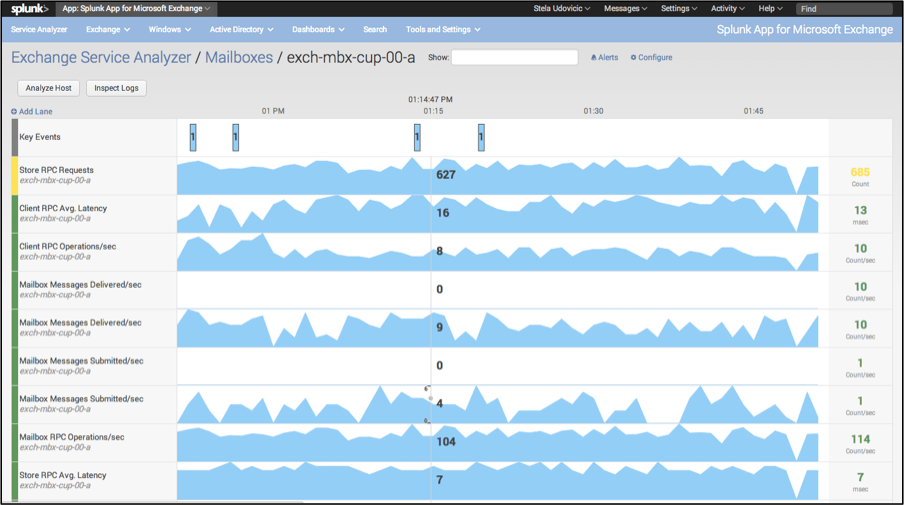Open the Exchange Service Analyzer breadcrumb link
This screenshot has height=505, width=904.
tap(101, 58)
